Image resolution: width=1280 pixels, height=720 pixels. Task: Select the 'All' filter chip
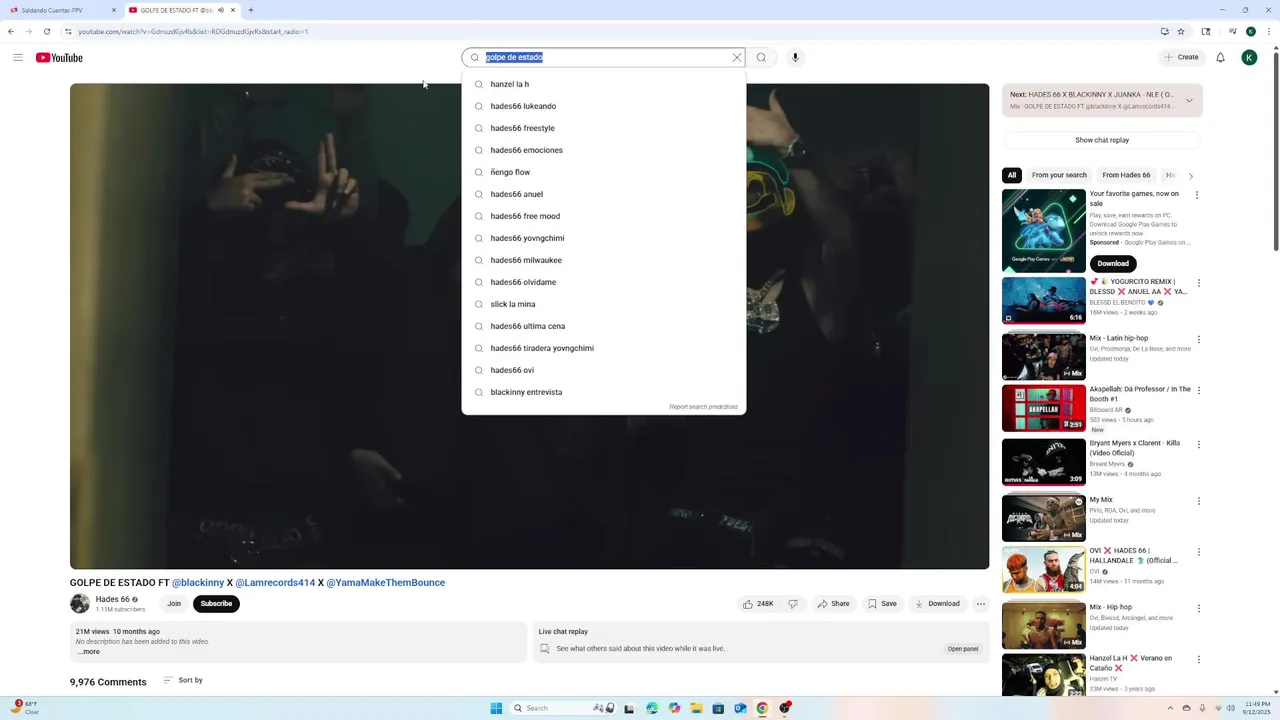(x=1012, y=175)
